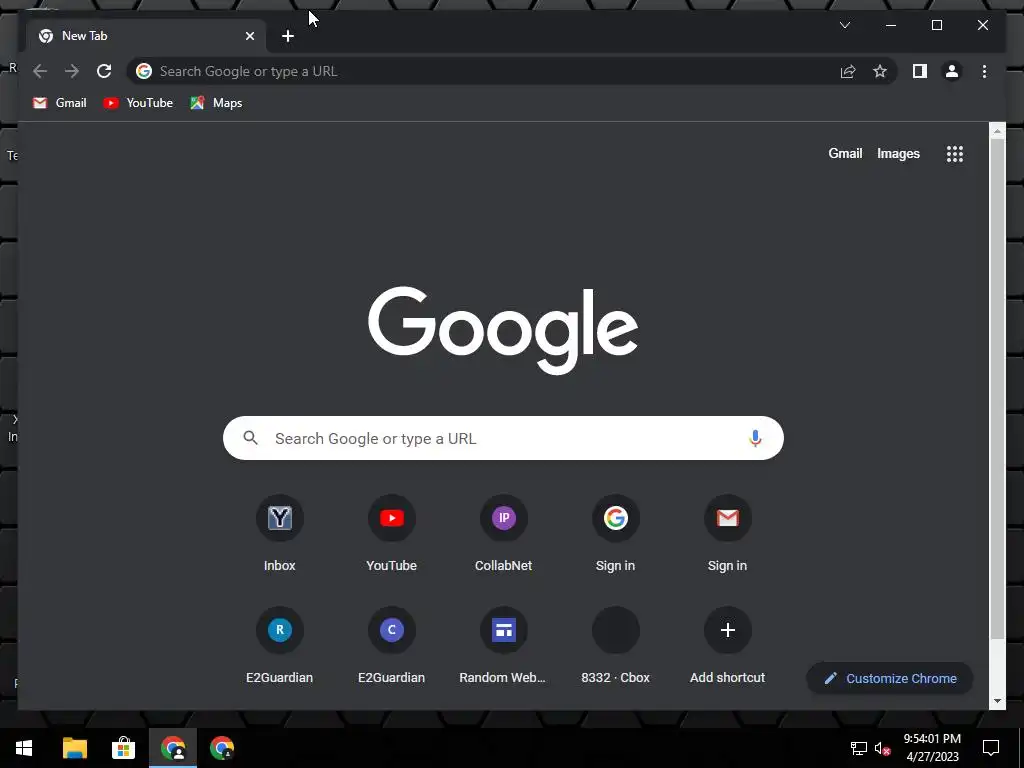This screenshot has height=768, width=1024.
Task: Click the Customize Chrome button
Action: tap(889, 679)
